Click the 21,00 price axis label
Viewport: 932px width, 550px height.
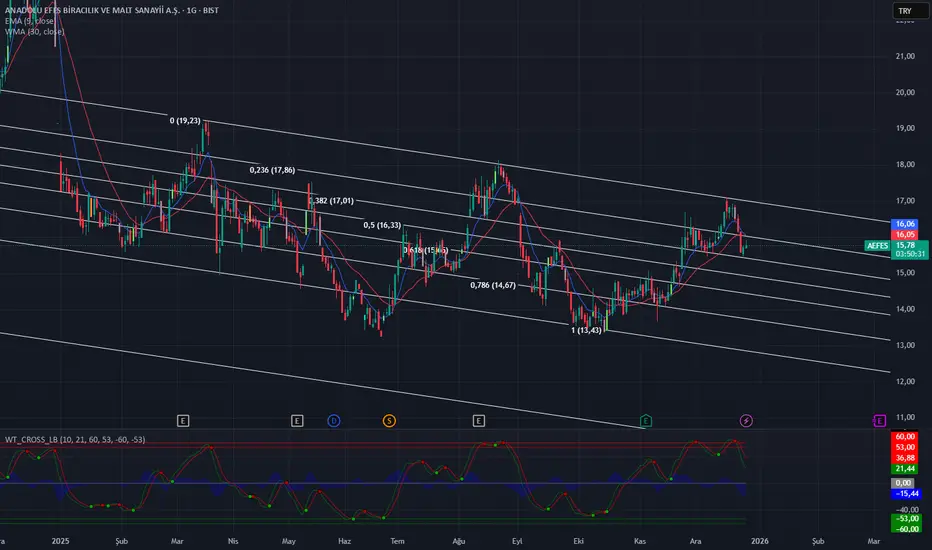(x=905, y=56)
